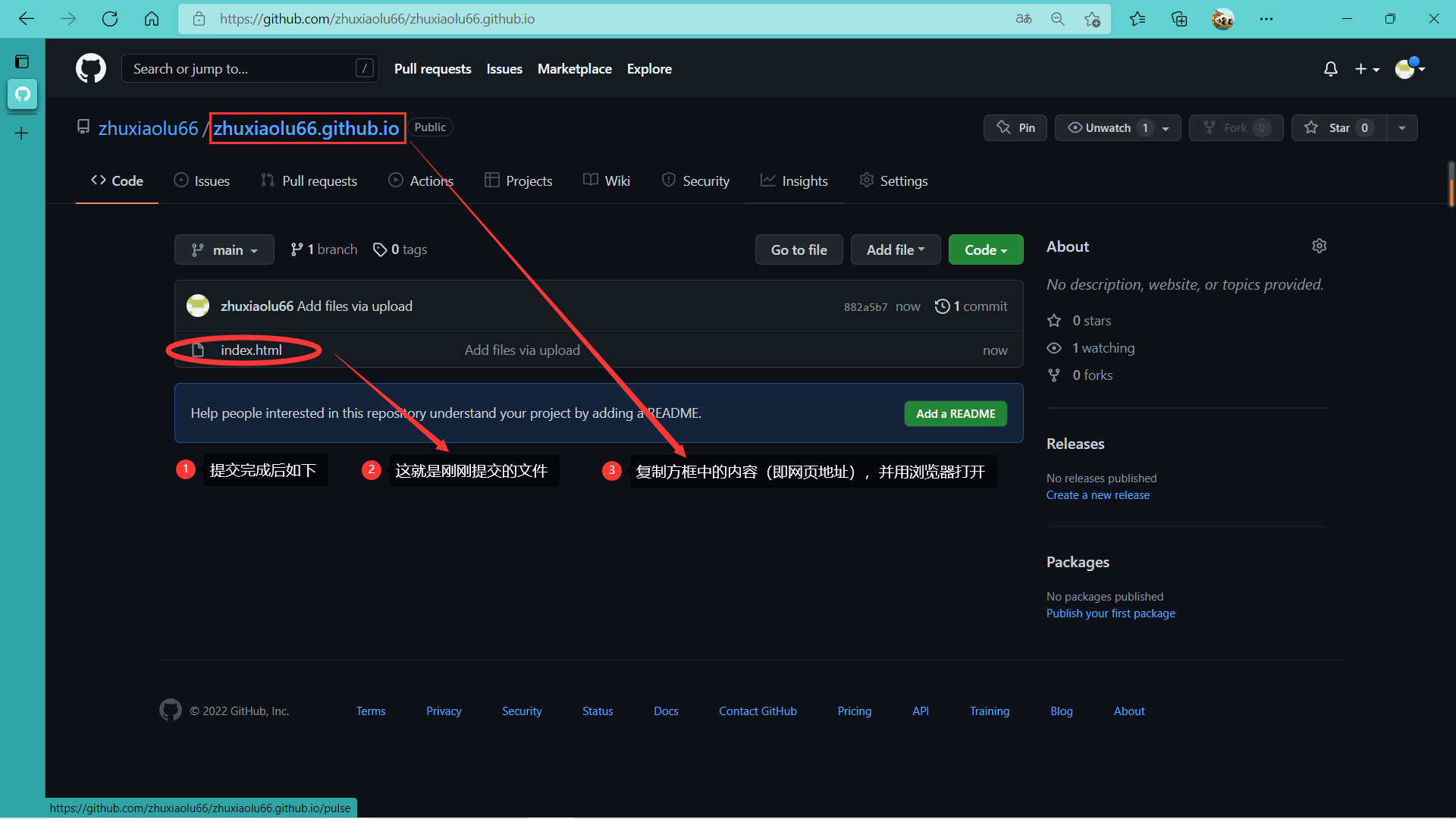
Task: Go back with browser back arrow
Action: tap(27, 19)
